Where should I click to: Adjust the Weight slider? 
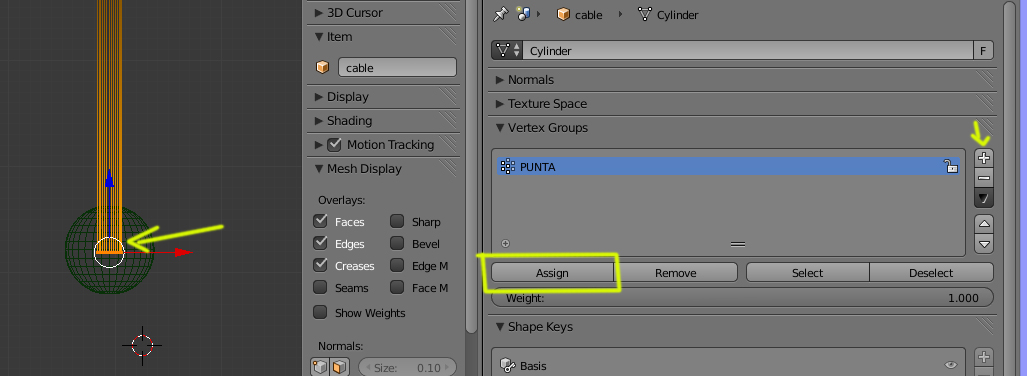tap(742, 298)
